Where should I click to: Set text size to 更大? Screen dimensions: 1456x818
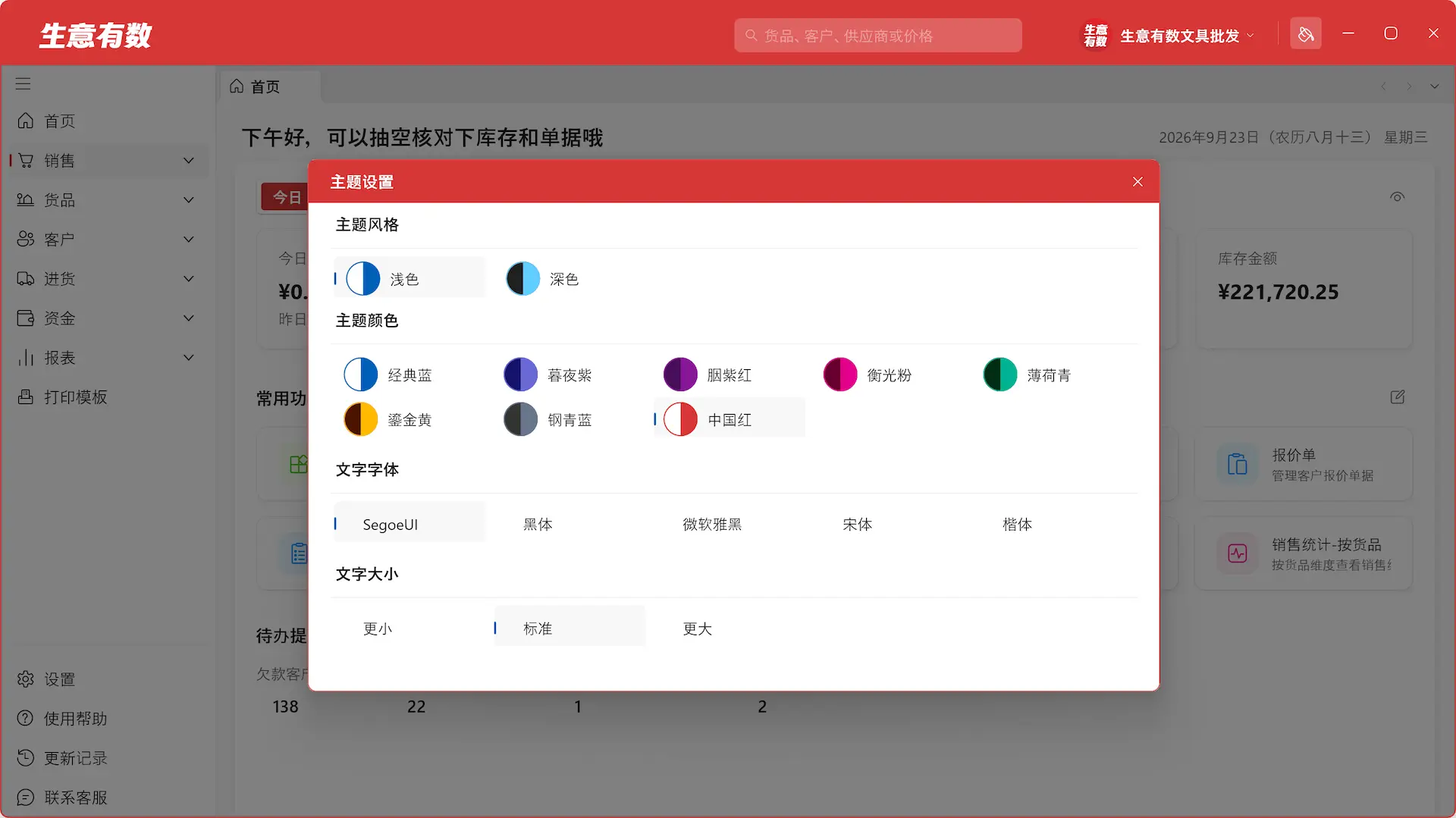click(697, 628)
